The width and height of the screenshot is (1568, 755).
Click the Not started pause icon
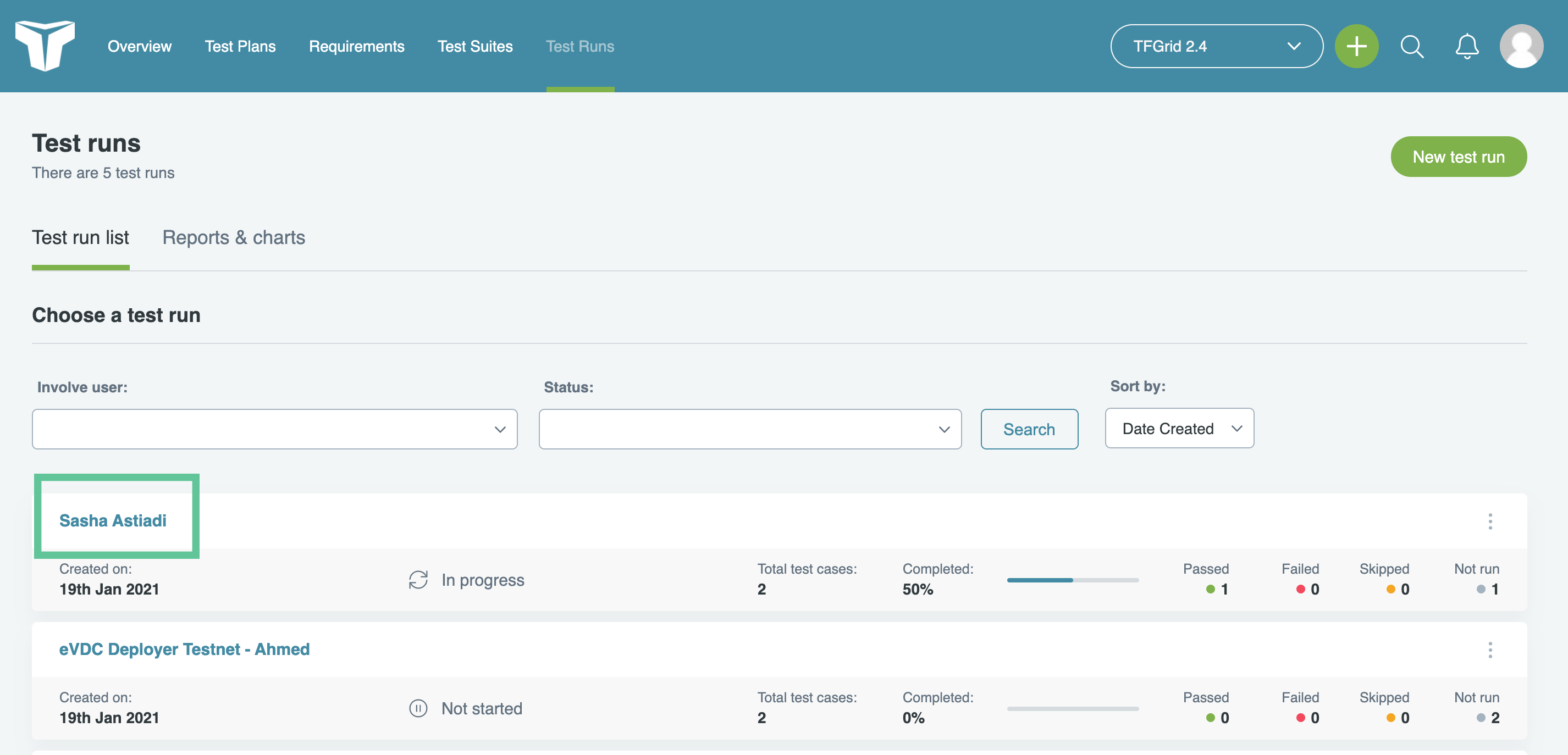click(x=418, y=708)
